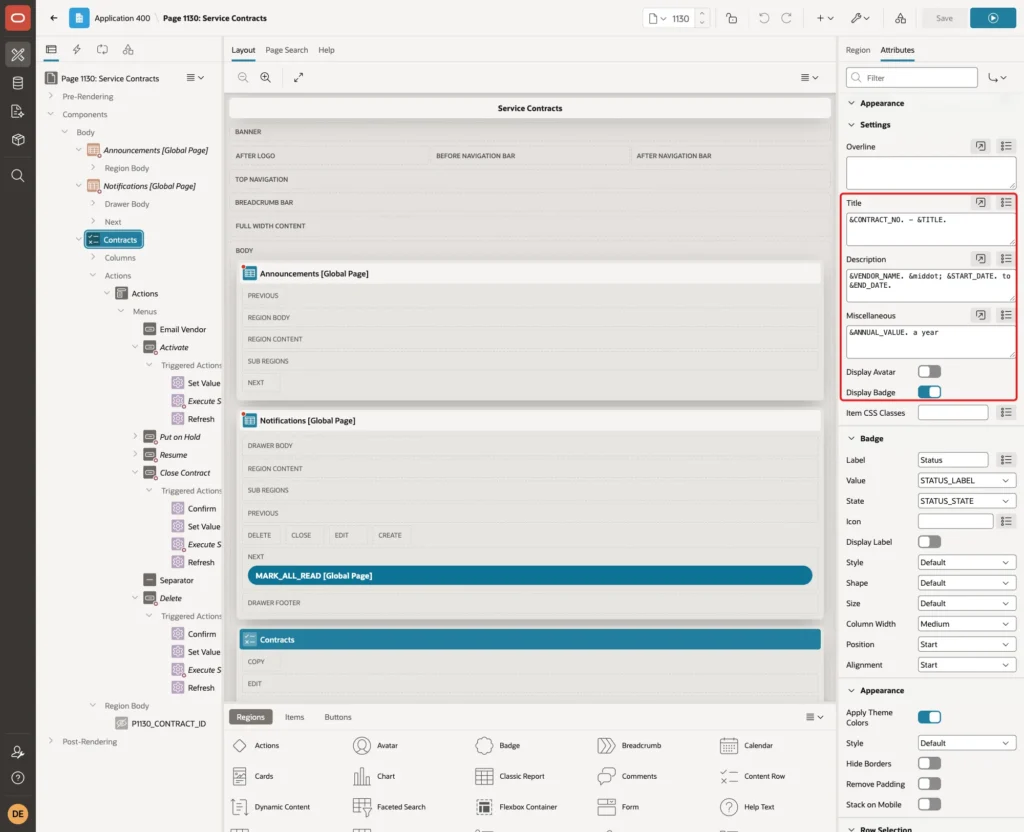Open substitution list for Description field
Viewport: 1024px width, 832px height.
click(1006, 259)
